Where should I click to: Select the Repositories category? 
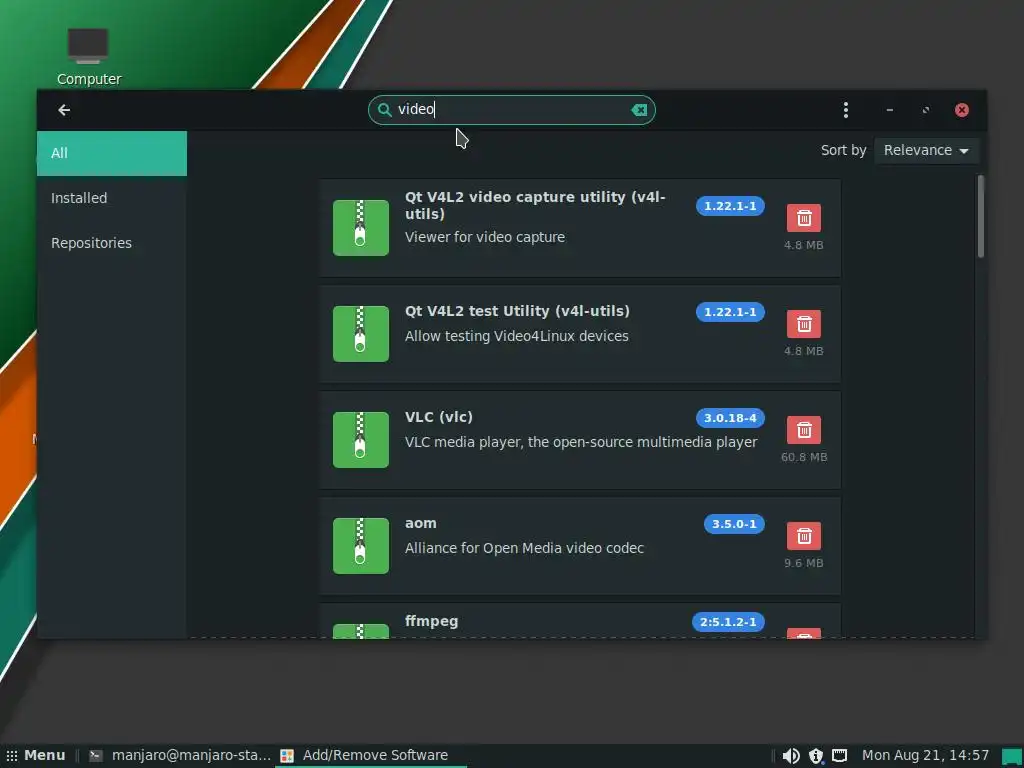point(112,243)
